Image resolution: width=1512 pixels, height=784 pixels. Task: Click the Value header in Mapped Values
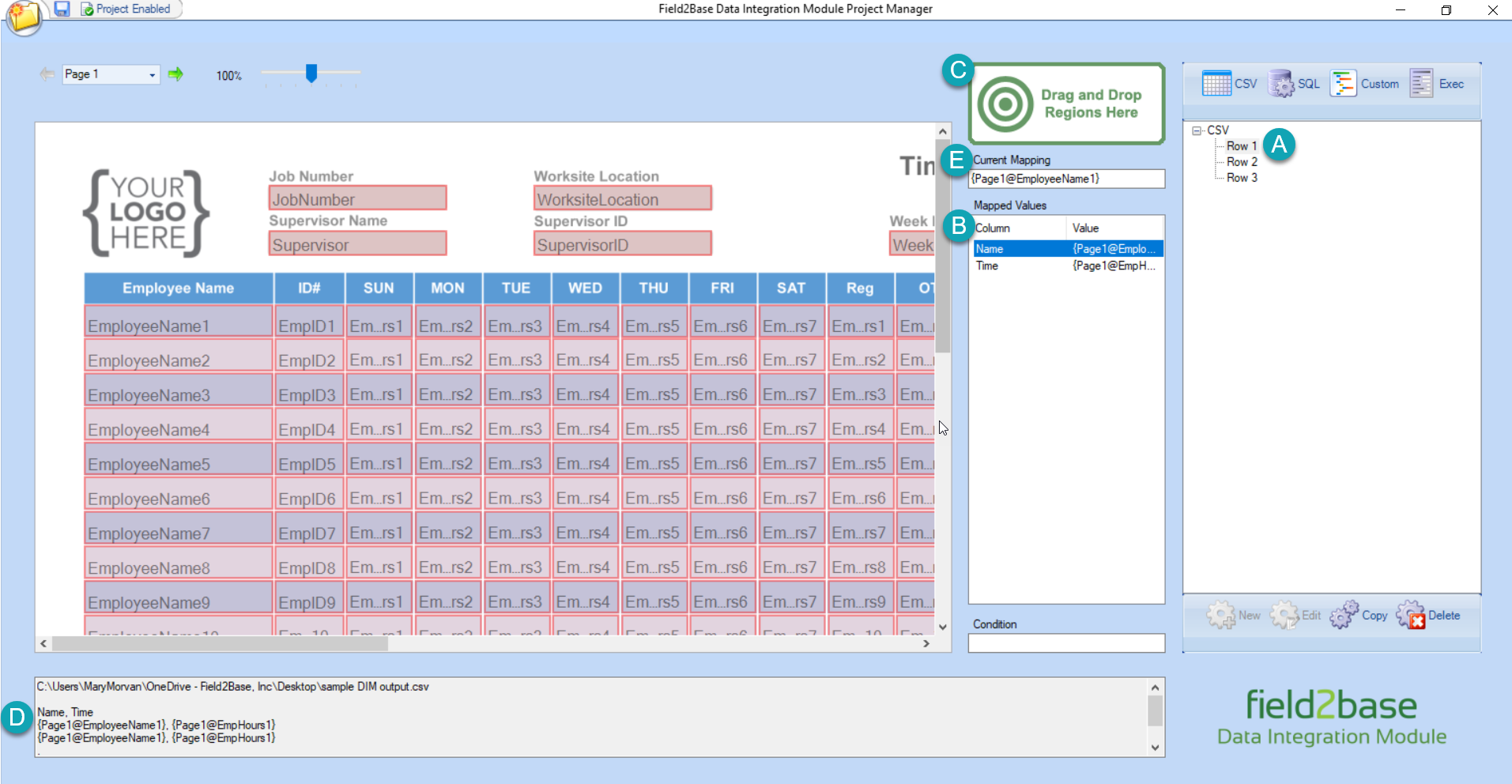point(1114,228)
